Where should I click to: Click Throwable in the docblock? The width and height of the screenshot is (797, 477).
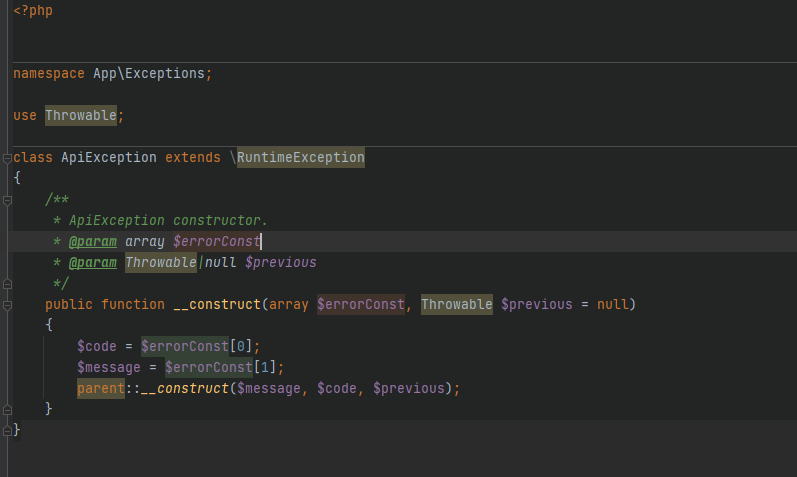[161, 263]
